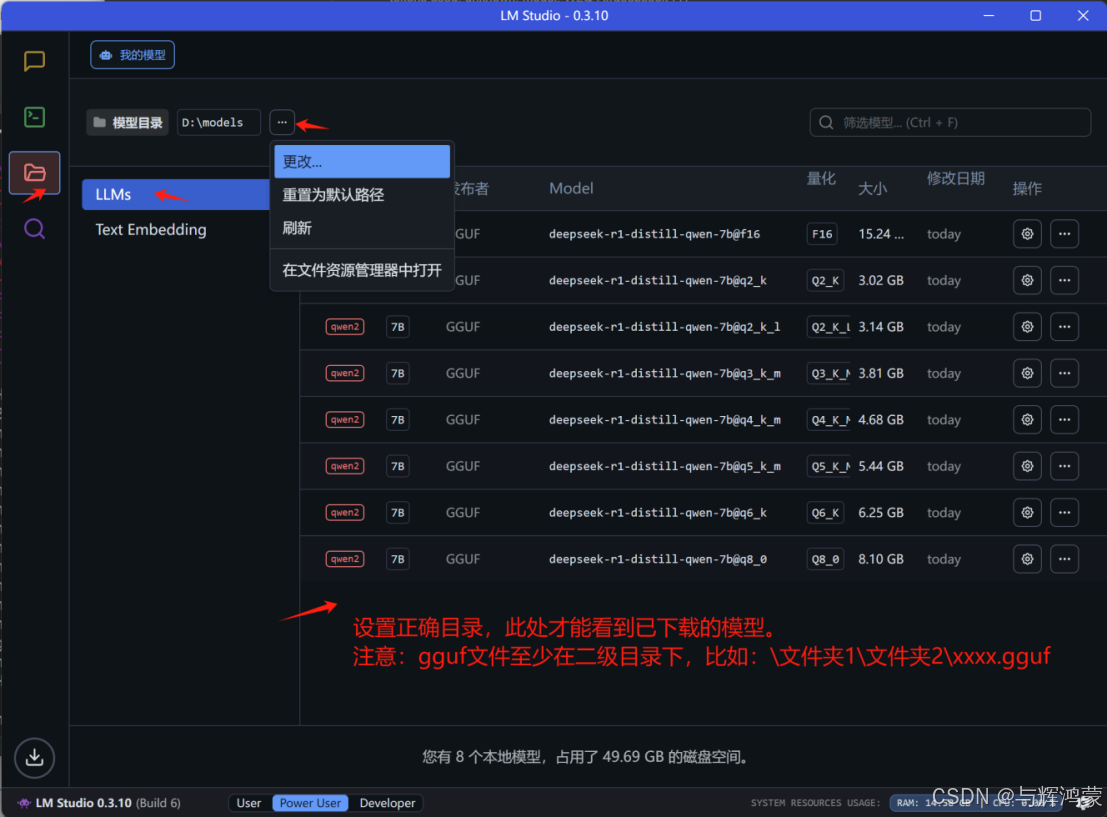The height and width of the screenshot is (817, 1107).
Task: Click the 7B badge in the q4_k_m row
Action: pos(397,420)
